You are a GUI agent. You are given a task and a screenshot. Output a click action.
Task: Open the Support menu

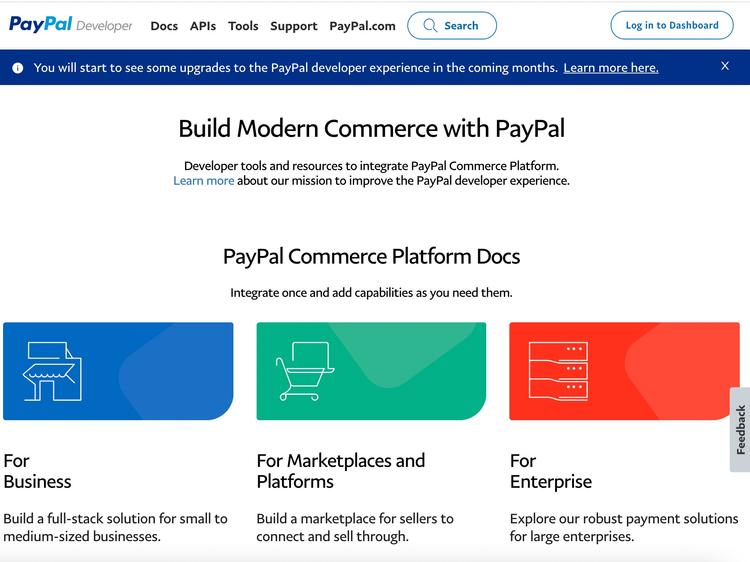click(294, 26)
